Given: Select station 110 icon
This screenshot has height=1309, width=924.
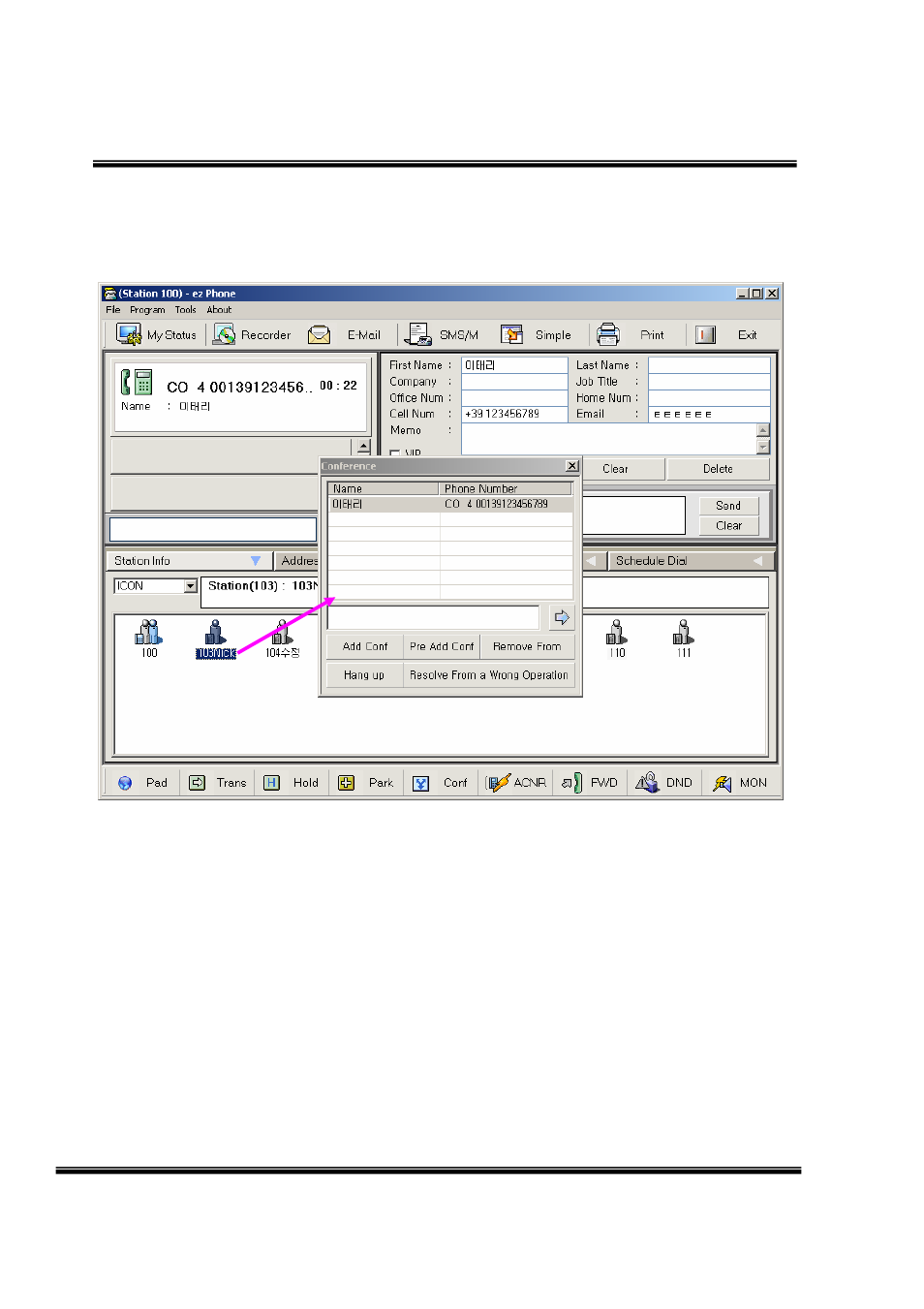Looking at the screenshot, I should point(617,639).
